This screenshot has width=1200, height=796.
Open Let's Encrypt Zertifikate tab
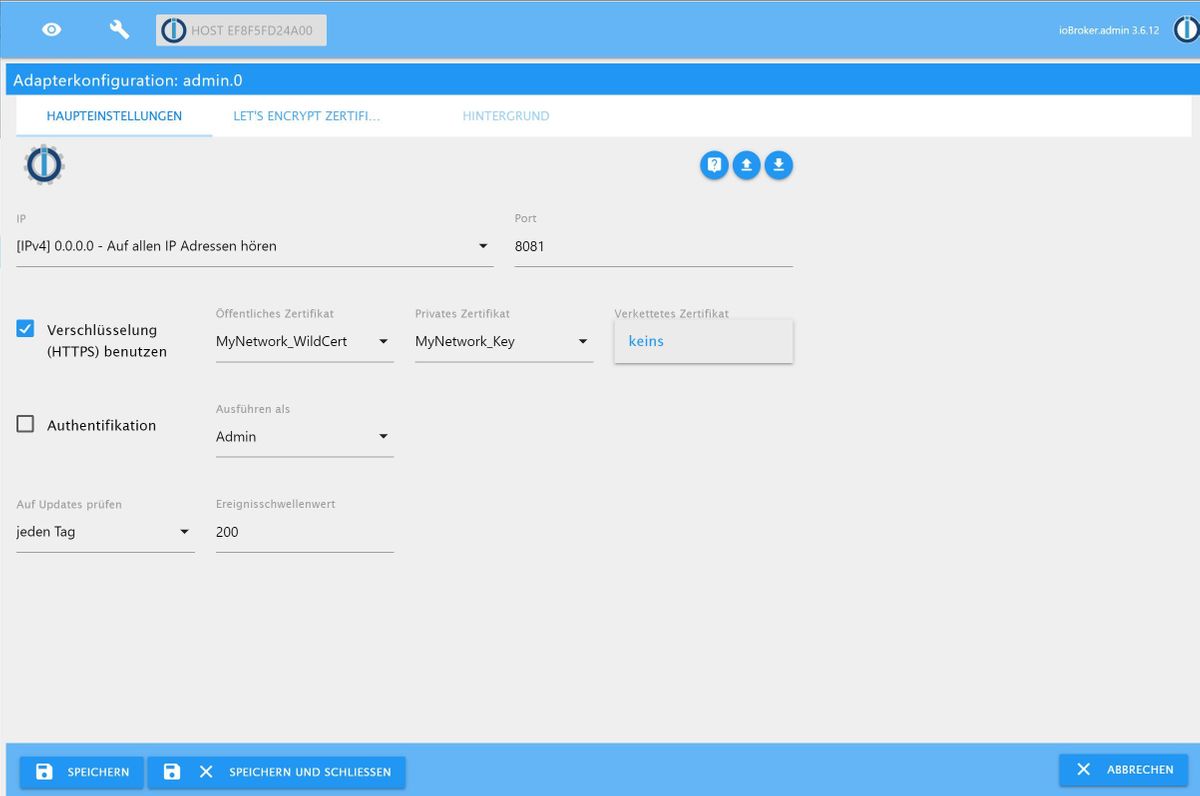point(307,116)
